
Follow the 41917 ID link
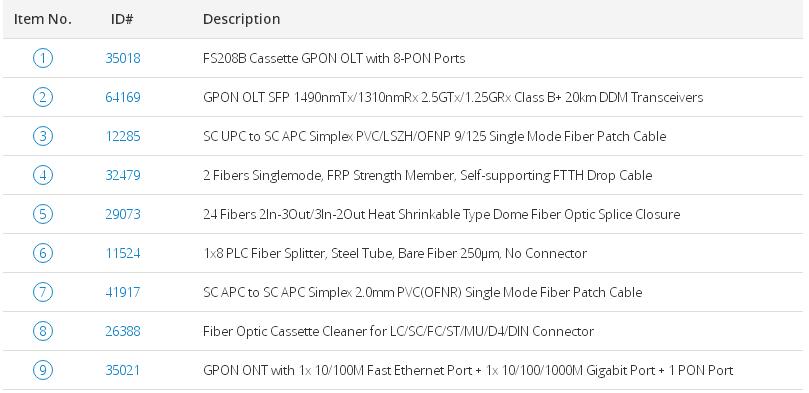click(x=123, y=292)
